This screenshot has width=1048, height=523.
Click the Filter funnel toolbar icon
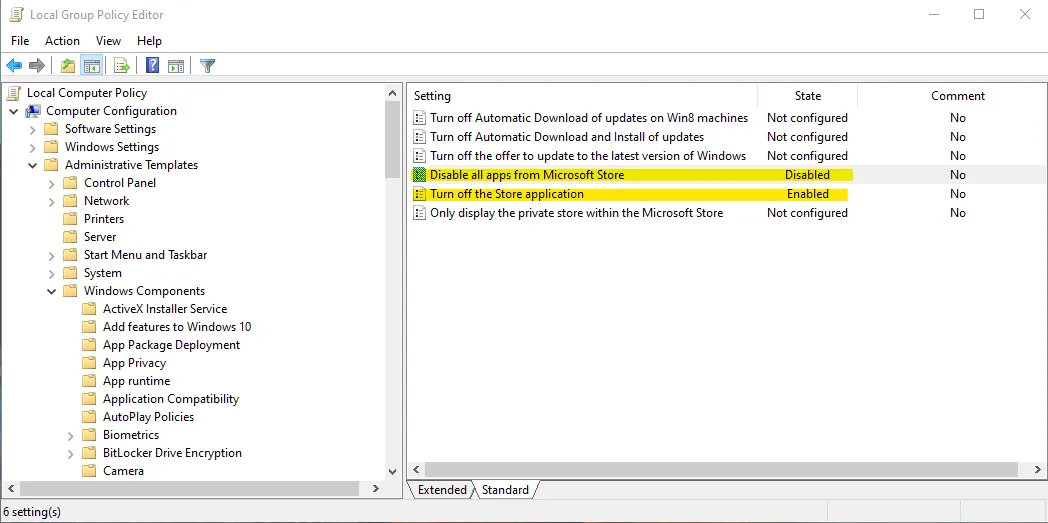[x=207, y=66]
